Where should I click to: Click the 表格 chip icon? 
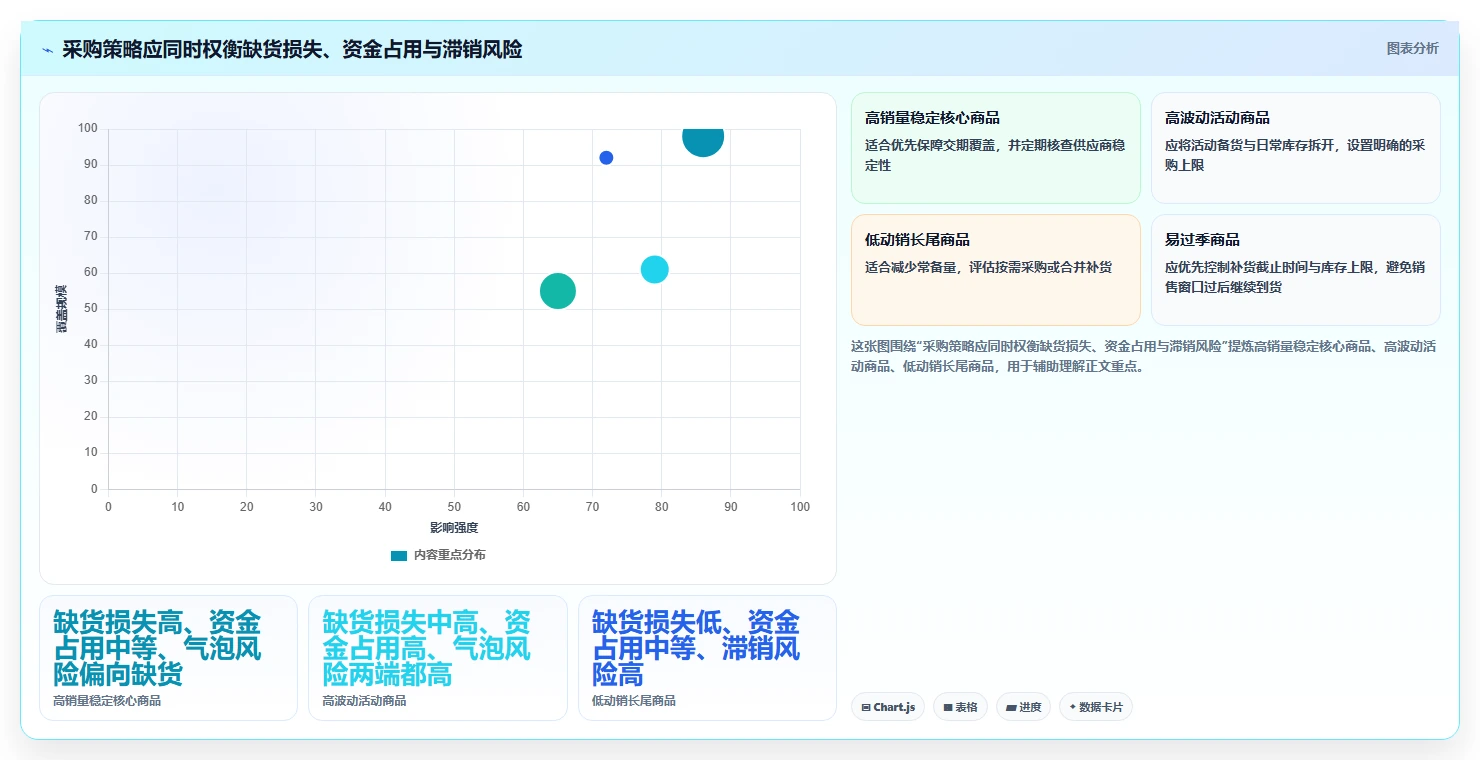(x=948, y=707)
